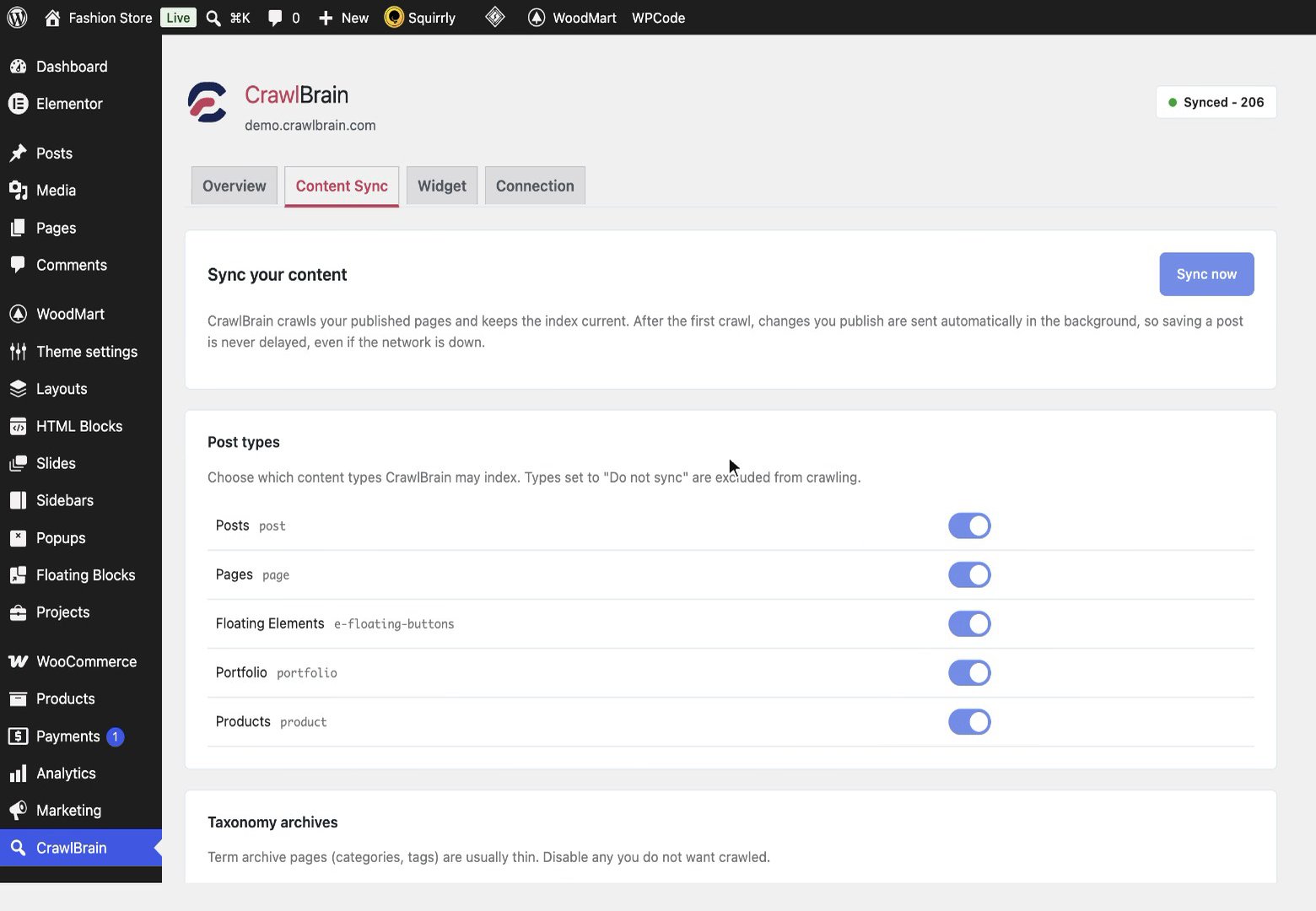Click the Media library icon
The image size is (1316, 911).
[x=18, y=191]
